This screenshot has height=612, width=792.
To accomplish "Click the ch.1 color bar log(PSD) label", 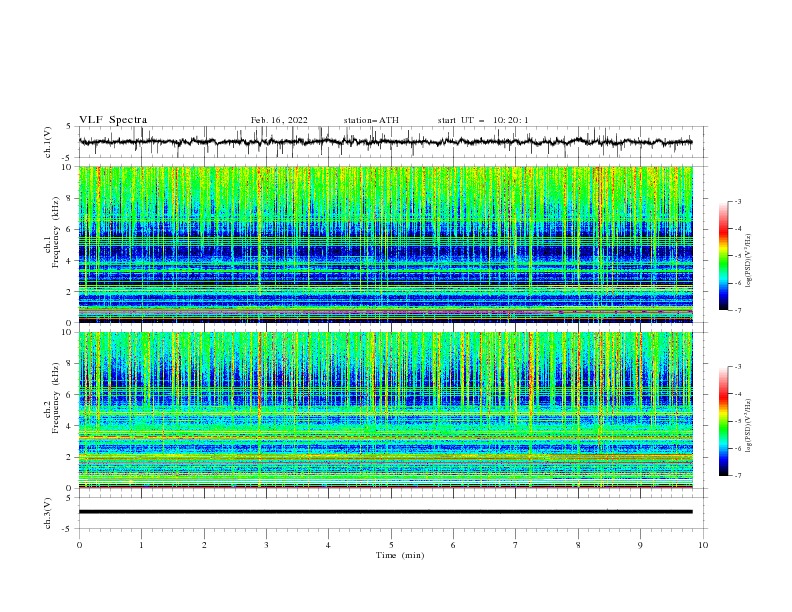I will pyautogui.click(x=748, y=261).
